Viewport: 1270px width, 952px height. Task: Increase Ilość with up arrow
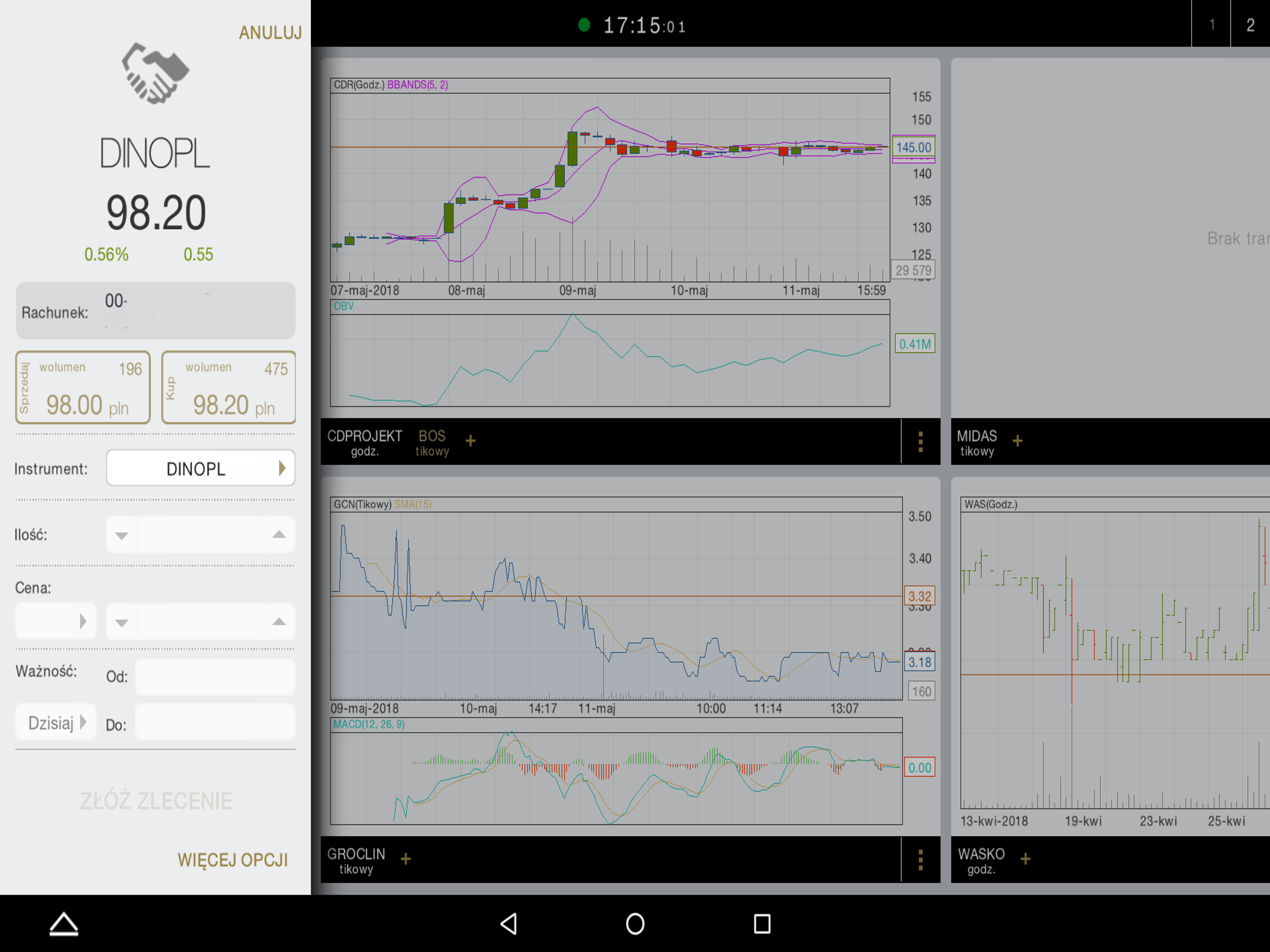279,535
